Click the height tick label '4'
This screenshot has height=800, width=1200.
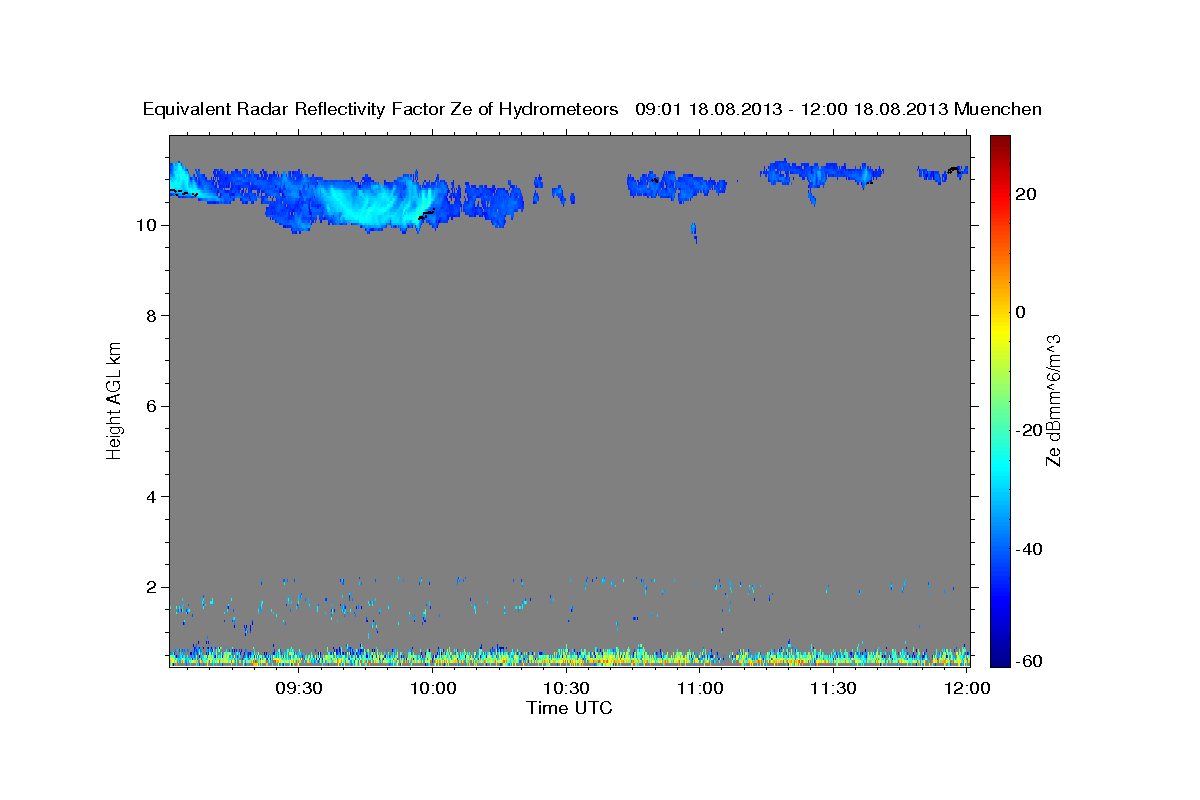click(x=153, y=497)
